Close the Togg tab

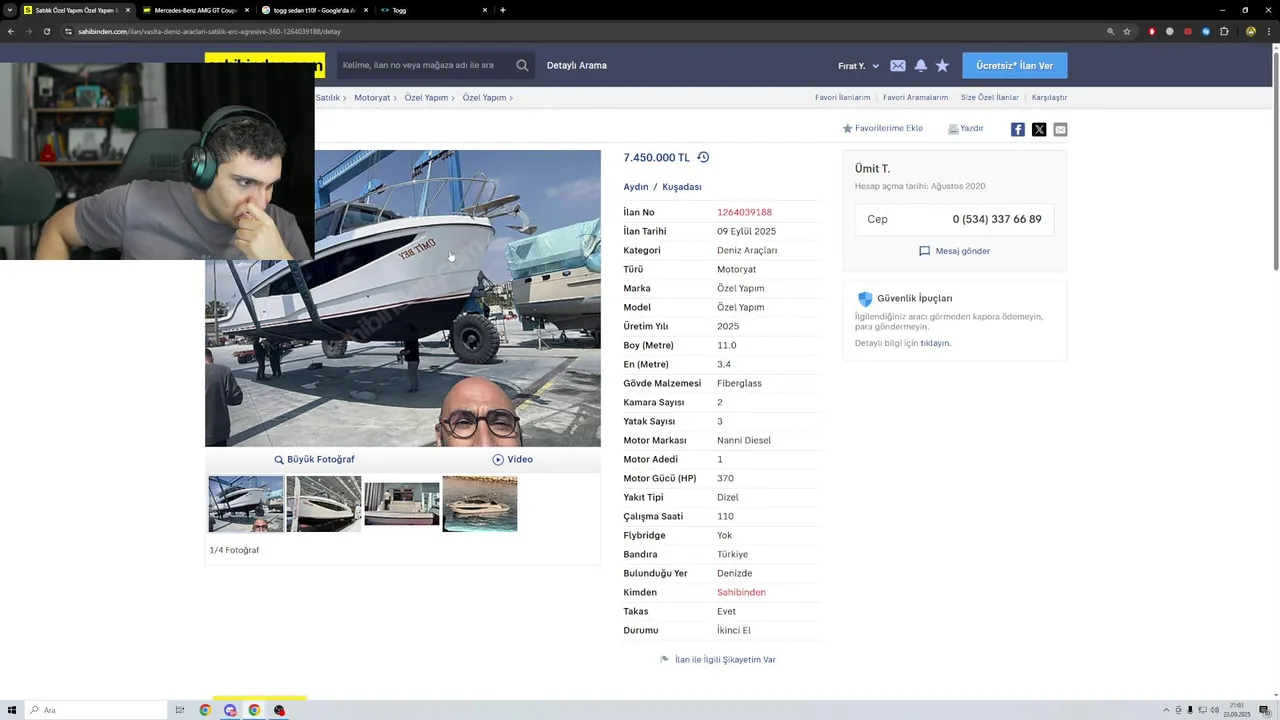[x=485, y=10]
